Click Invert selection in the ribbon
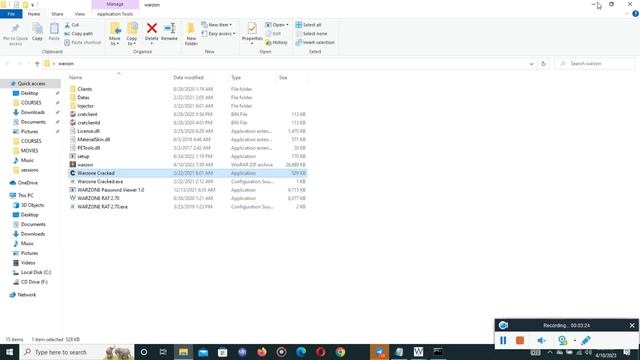 click(x=315, y=42)
